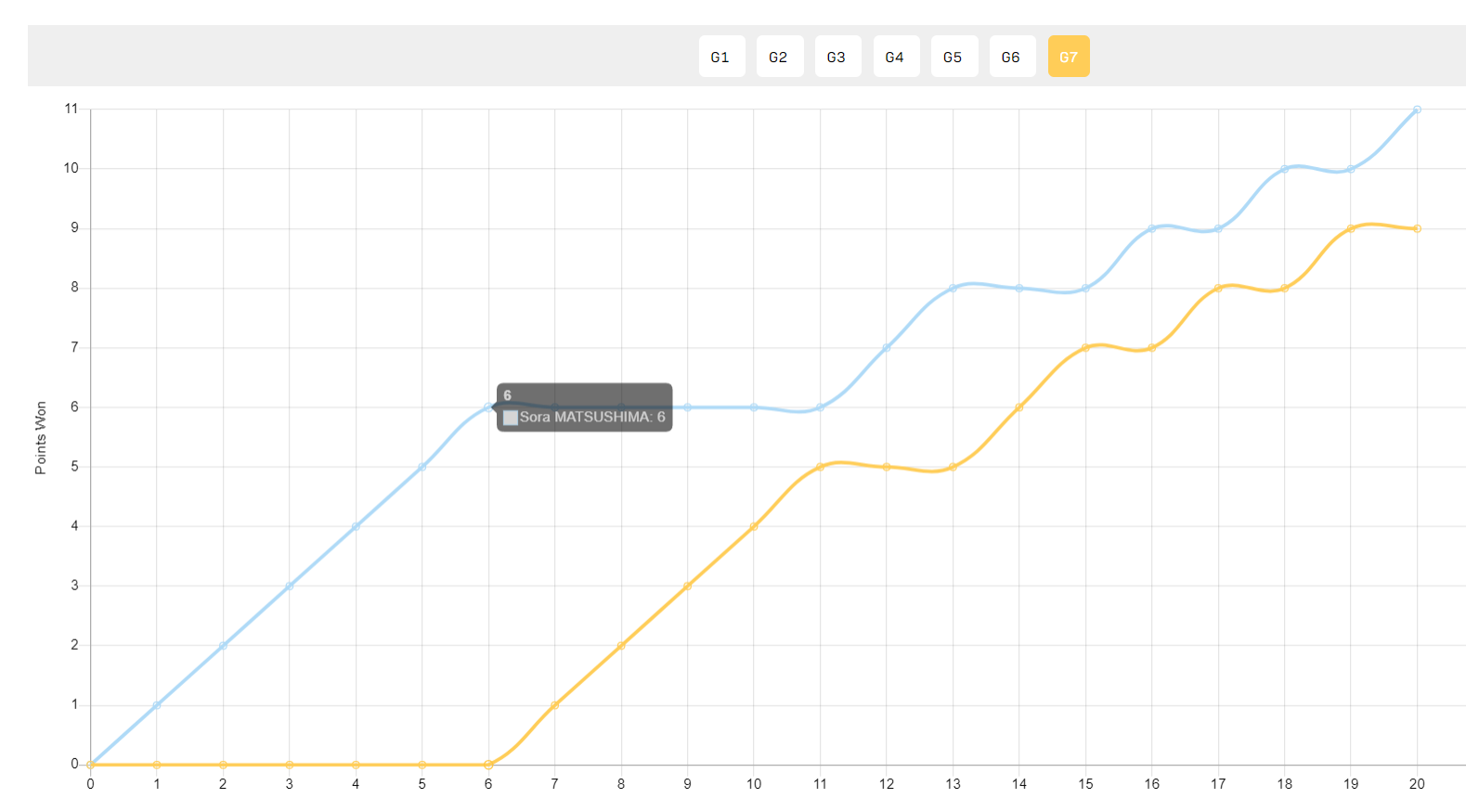This screenshot has height=812, width=1466.
Task: Click blue data point at rally 13
Action: click(953, 288)
